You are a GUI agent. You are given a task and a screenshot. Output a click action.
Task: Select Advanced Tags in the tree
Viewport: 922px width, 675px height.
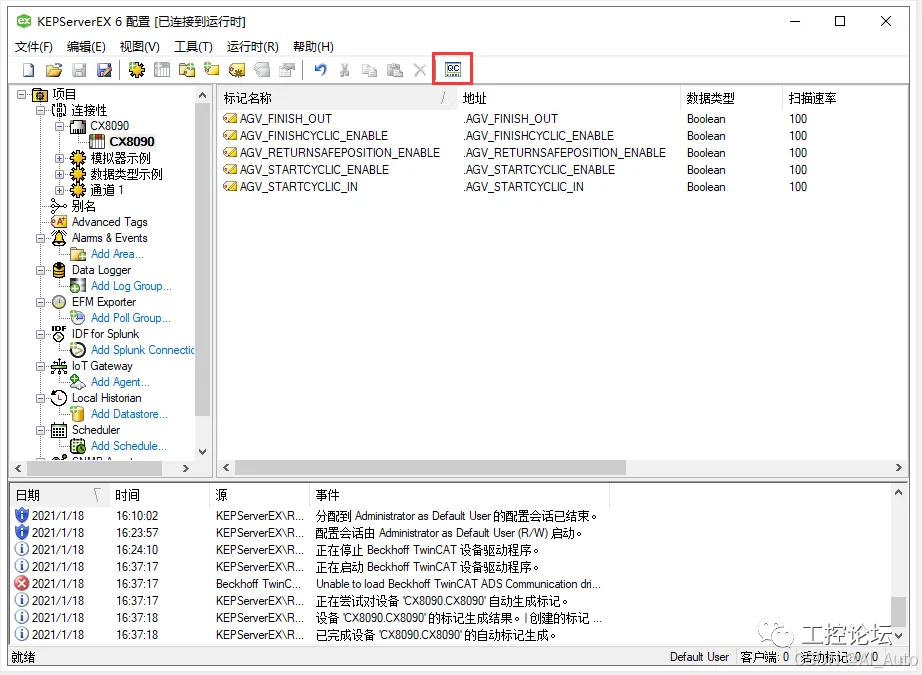109,222
